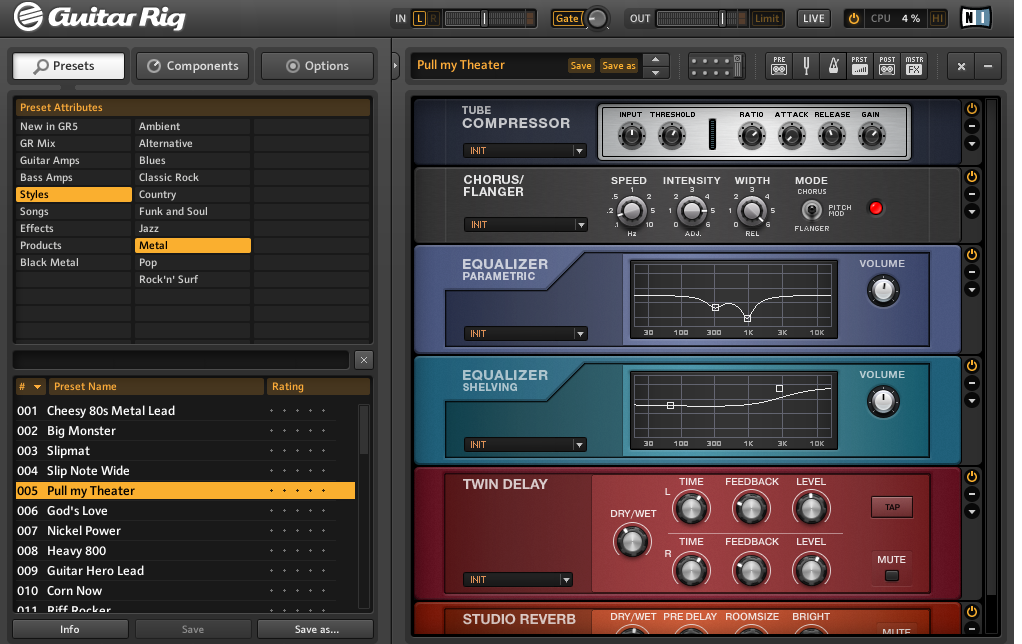Clear the preset search with the X icon
The width and height of the screenshot is (1022, 644).
pyautogui.click(x=364, y=360)
